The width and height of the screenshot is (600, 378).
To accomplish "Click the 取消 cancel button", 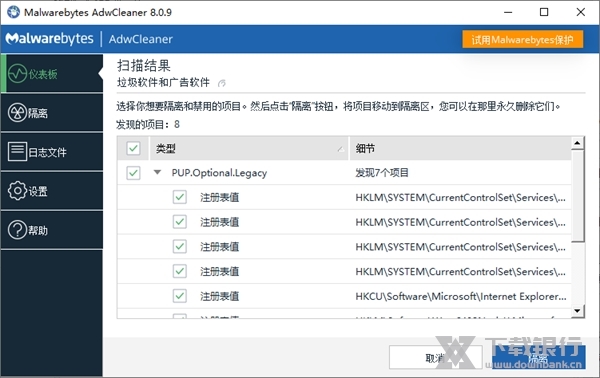I will [435, 358].
